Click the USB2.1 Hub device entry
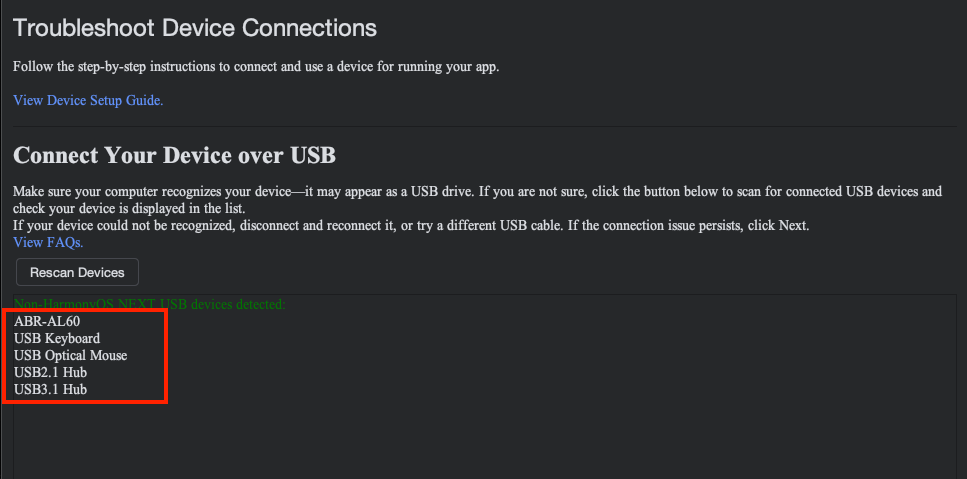Image resolution: width=967 pixels, height=479 pixels. pyautogui.click(x=50, y=372)
